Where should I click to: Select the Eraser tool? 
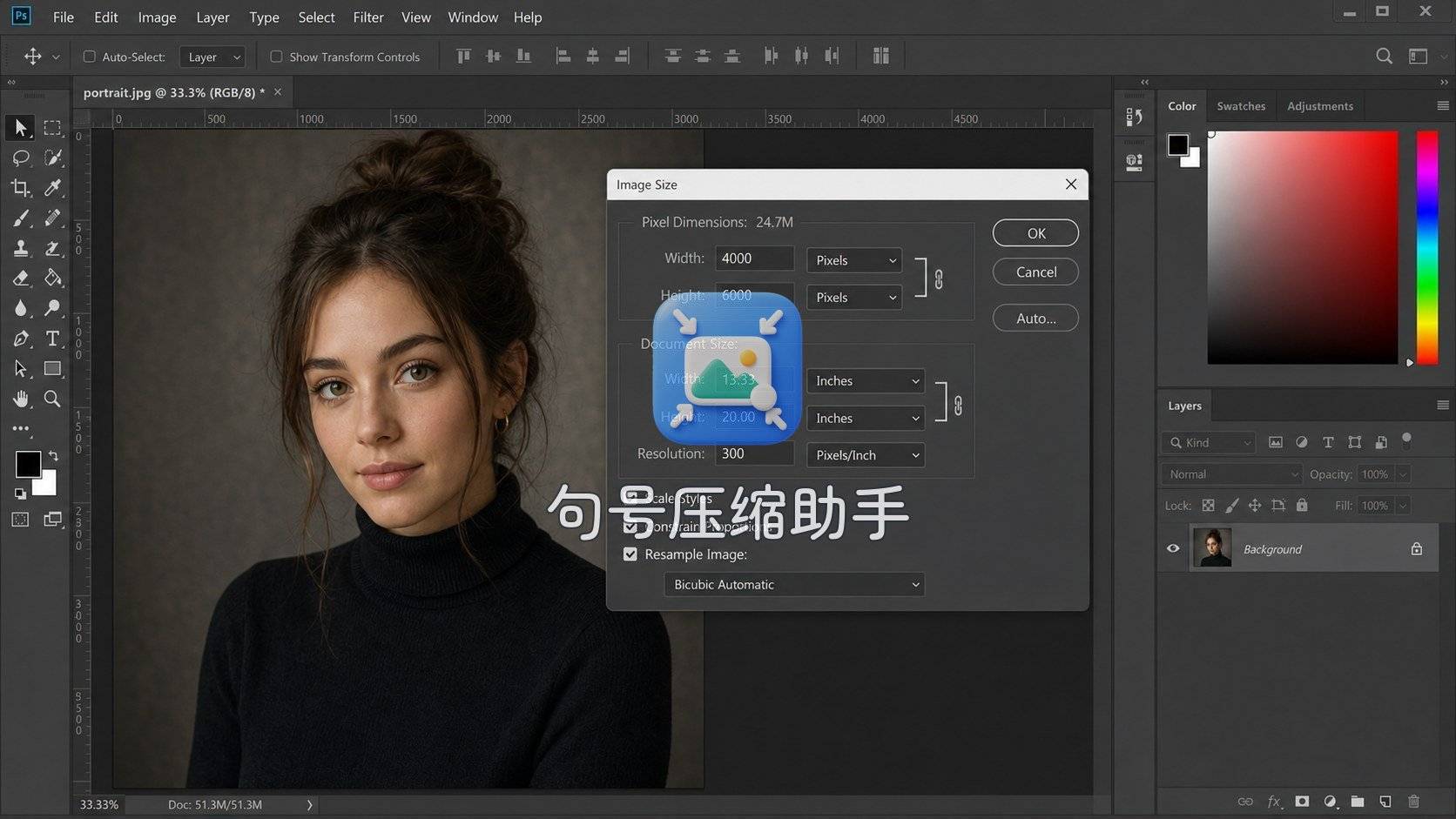coord(21,279)
